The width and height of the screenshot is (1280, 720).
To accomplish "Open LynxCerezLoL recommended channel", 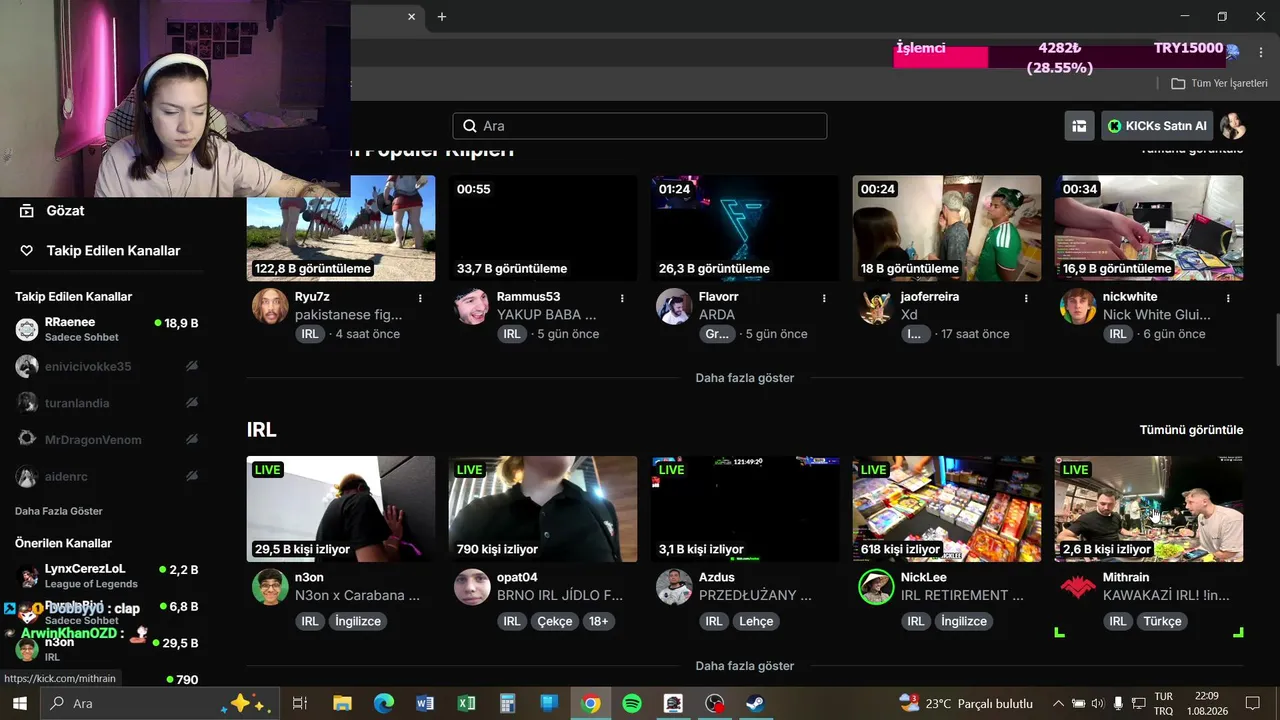I will coord(107,576).
